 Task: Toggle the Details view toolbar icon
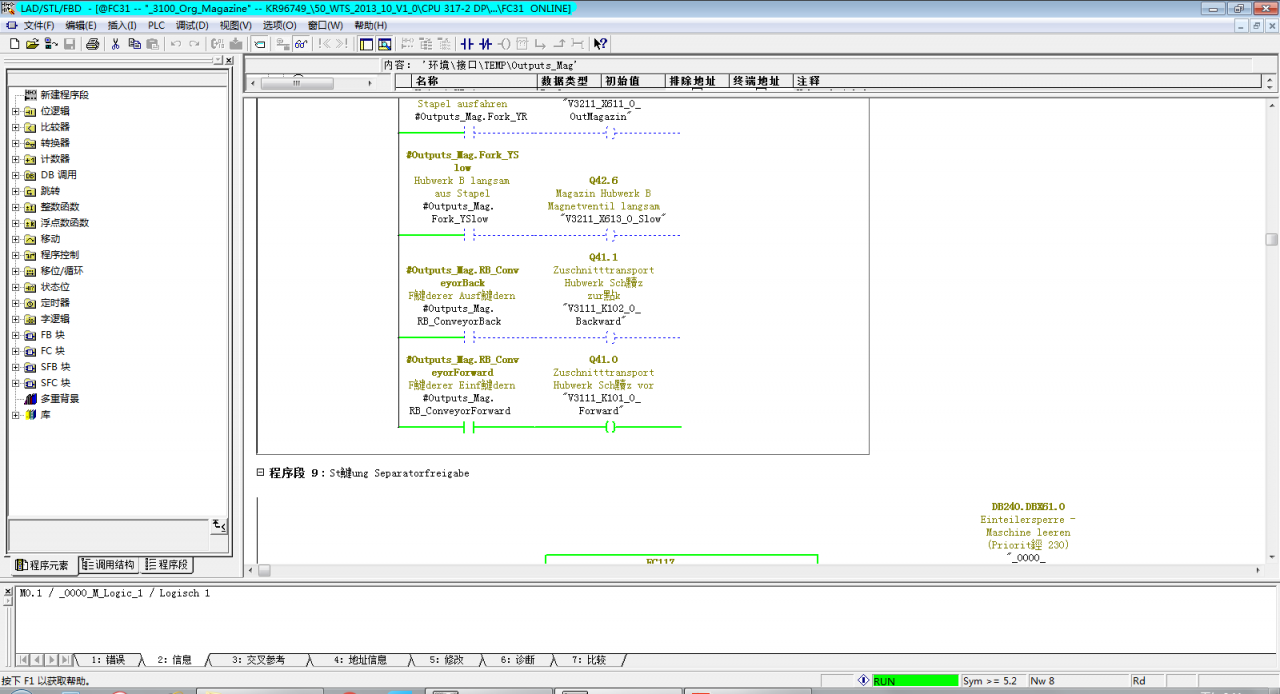tap(384, 44)
